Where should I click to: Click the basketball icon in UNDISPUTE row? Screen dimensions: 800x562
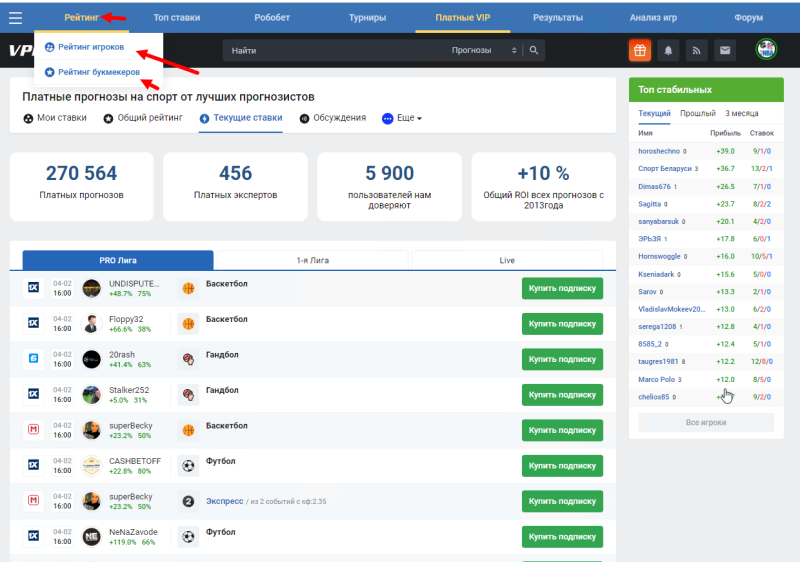tap(188, 289)
